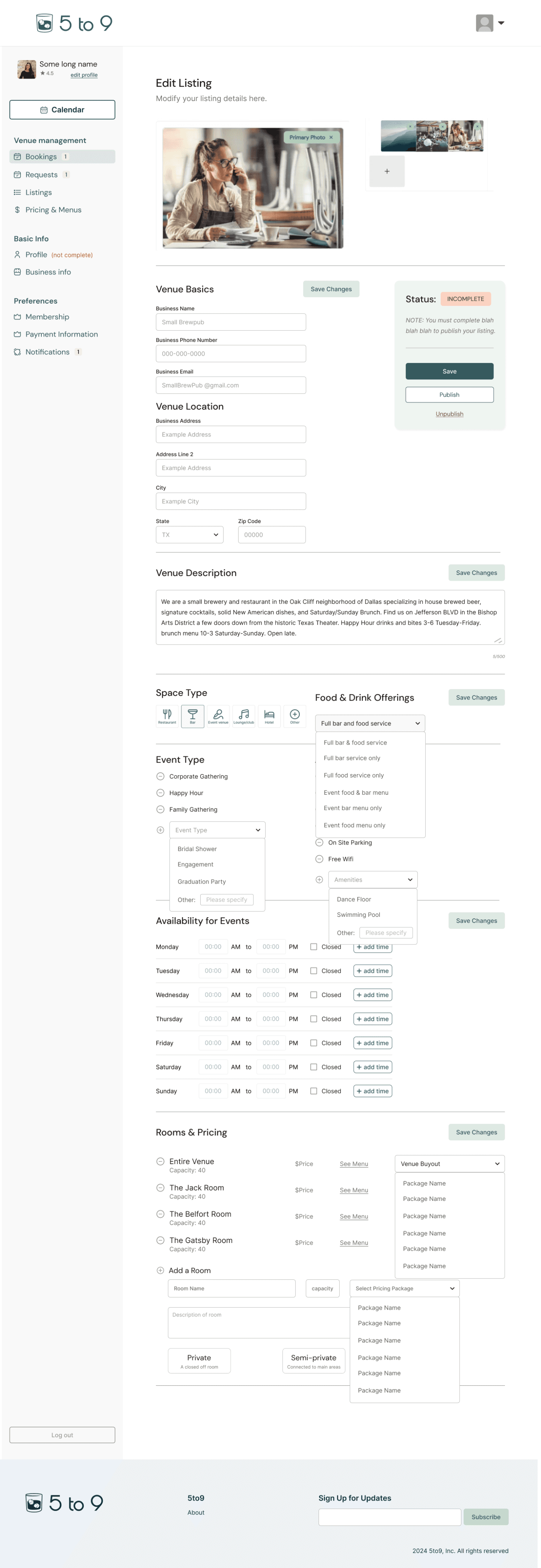Remove the Happy Hour event type
The height and width of the screenshot is (1568, 541).
click(160, 792)
